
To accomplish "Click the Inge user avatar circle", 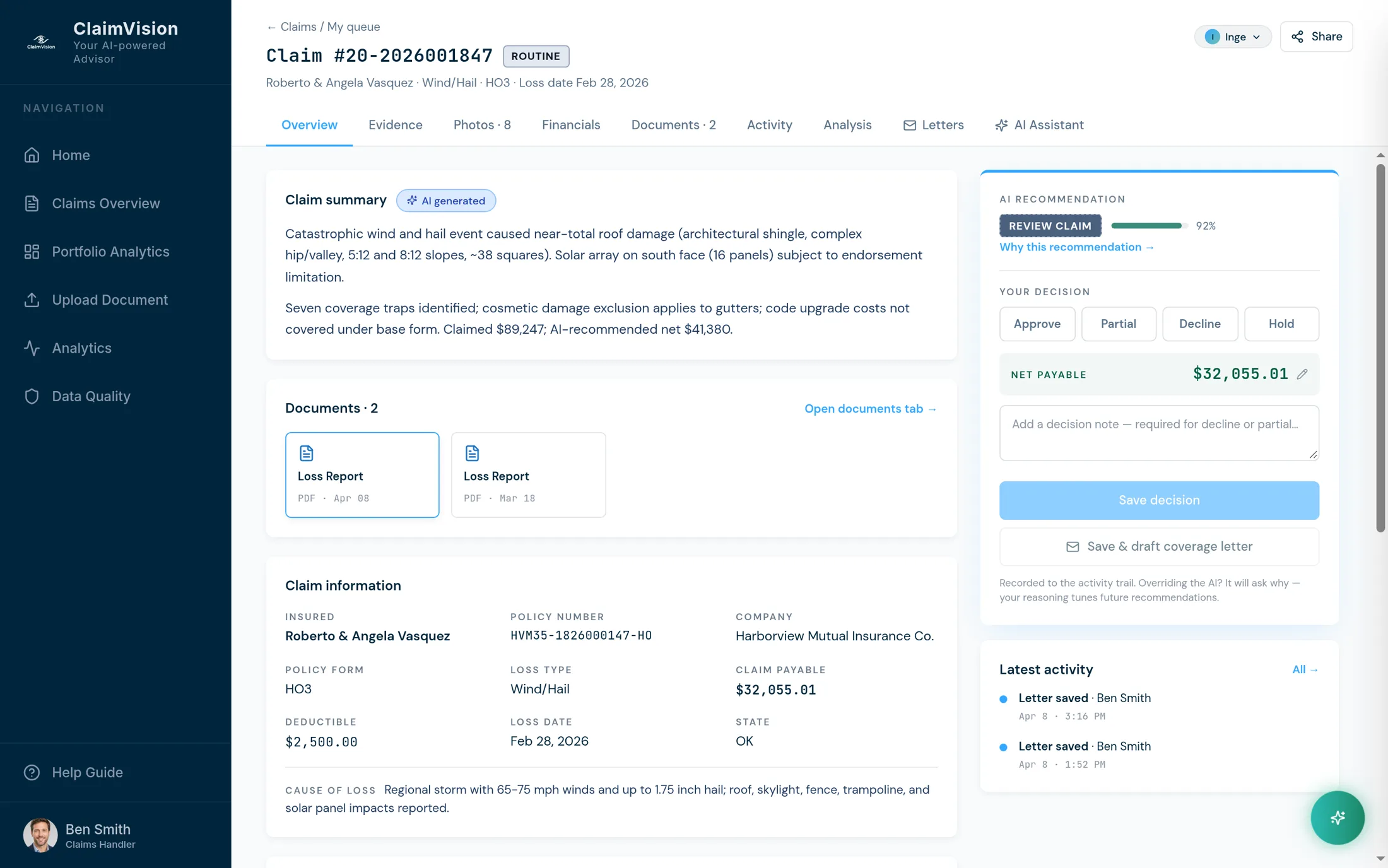I will pos(1212,37).
